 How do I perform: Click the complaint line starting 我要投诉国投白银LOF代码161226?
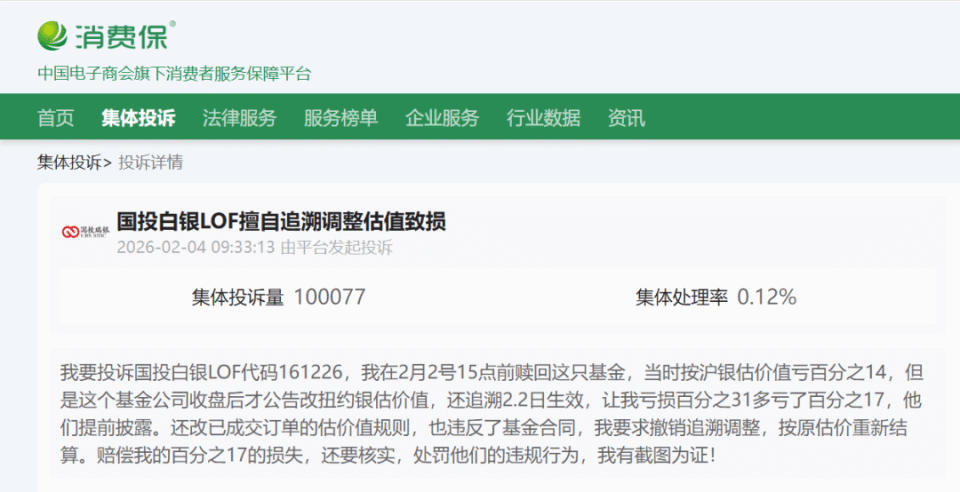492,372
